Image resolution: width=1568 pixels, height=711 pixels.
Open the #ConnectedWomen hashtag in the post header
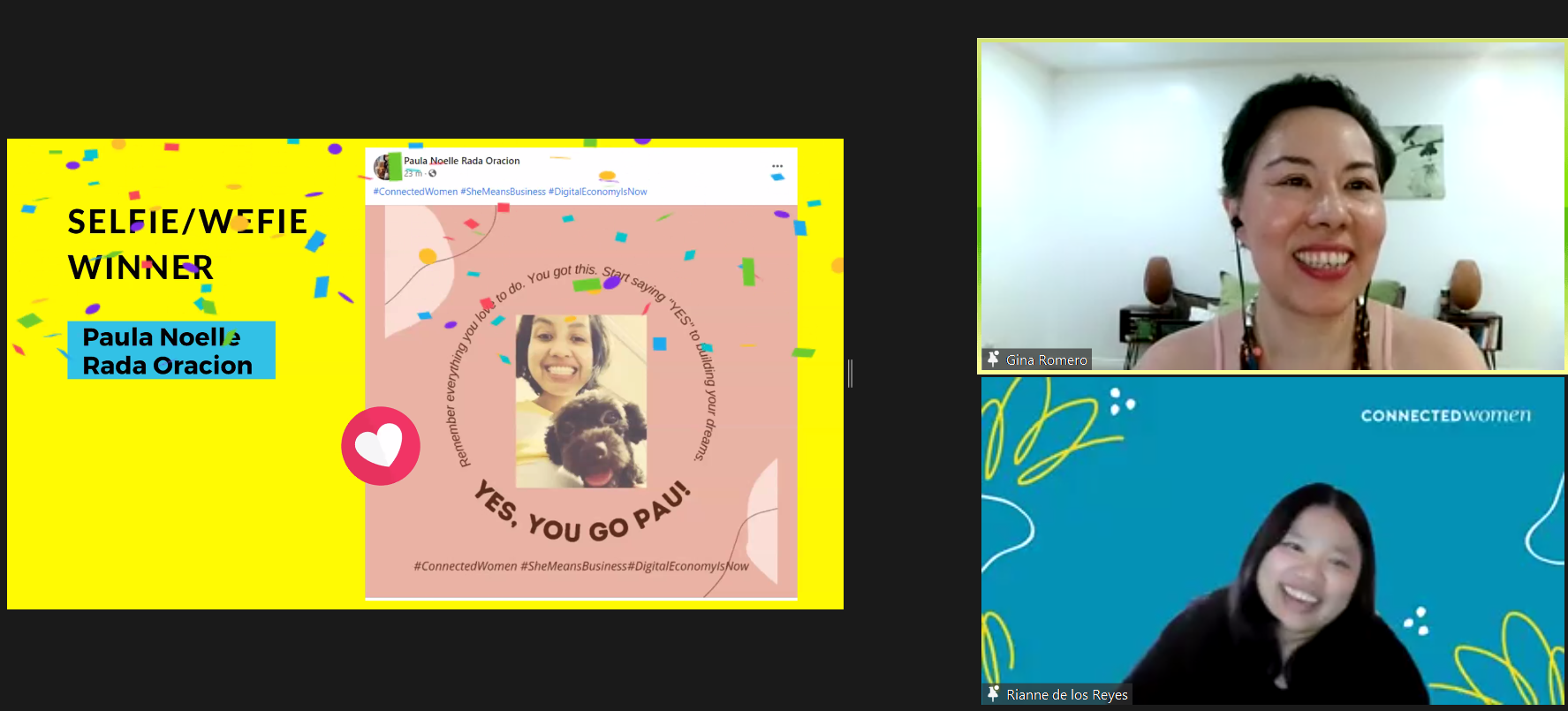point(415,192)
